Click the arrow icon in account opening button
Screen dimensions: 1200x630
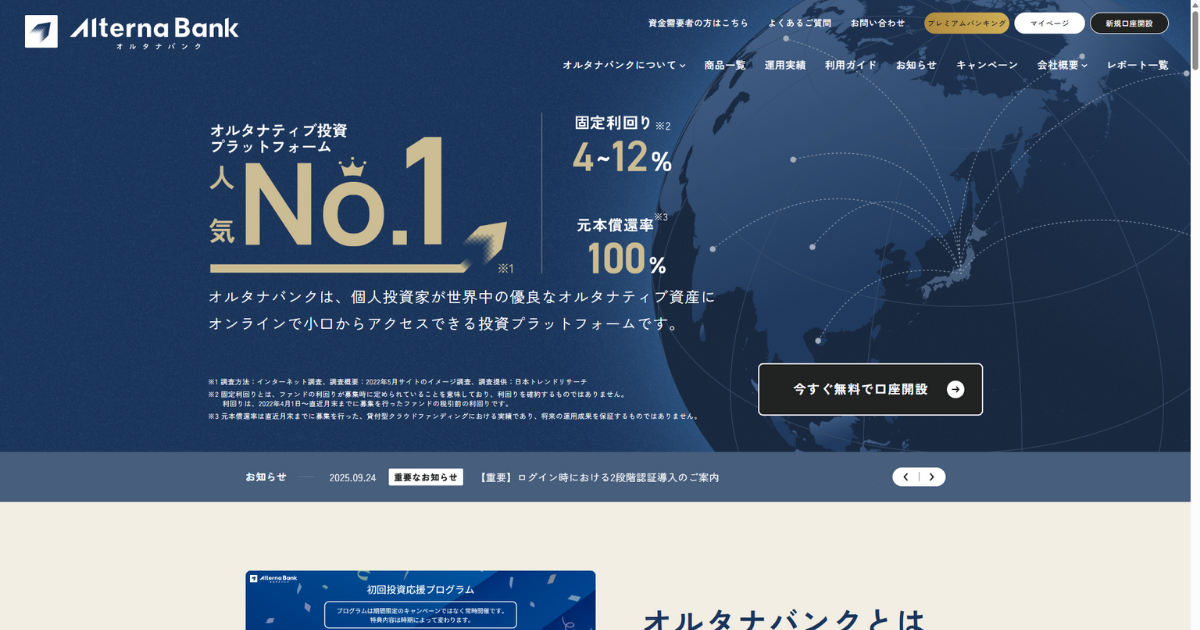[x=955, y=390]
